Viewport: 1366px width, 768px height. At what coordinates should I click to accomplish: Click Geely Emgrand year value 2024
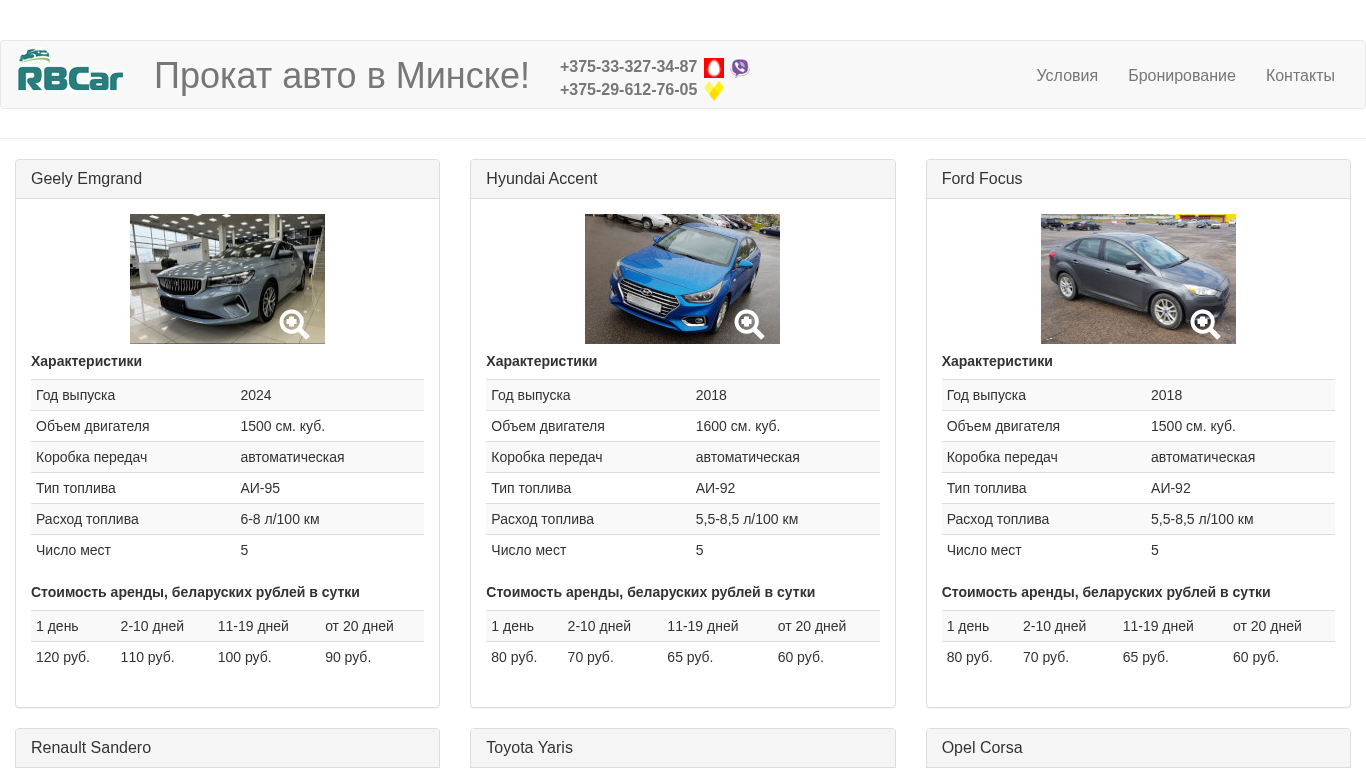256,395
